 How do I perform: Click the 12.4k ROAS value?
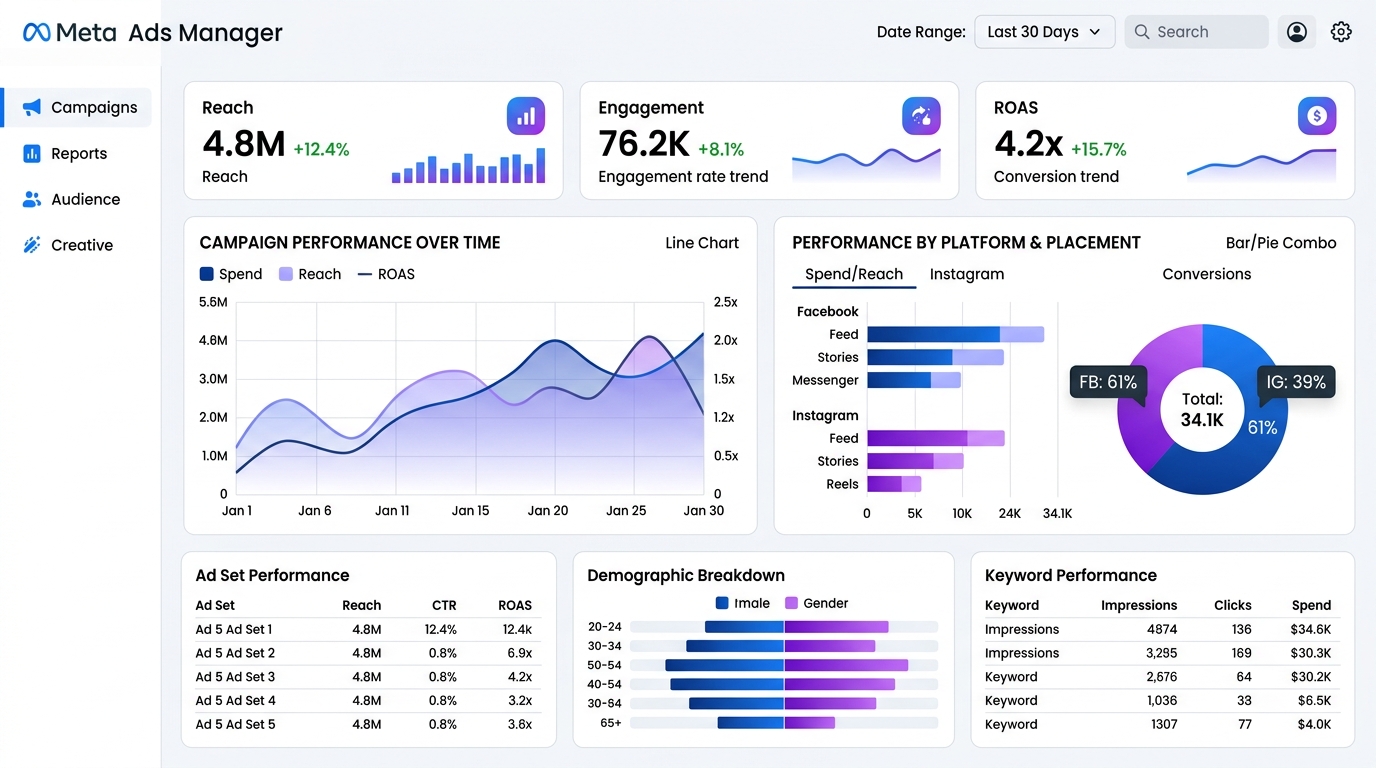517,630
